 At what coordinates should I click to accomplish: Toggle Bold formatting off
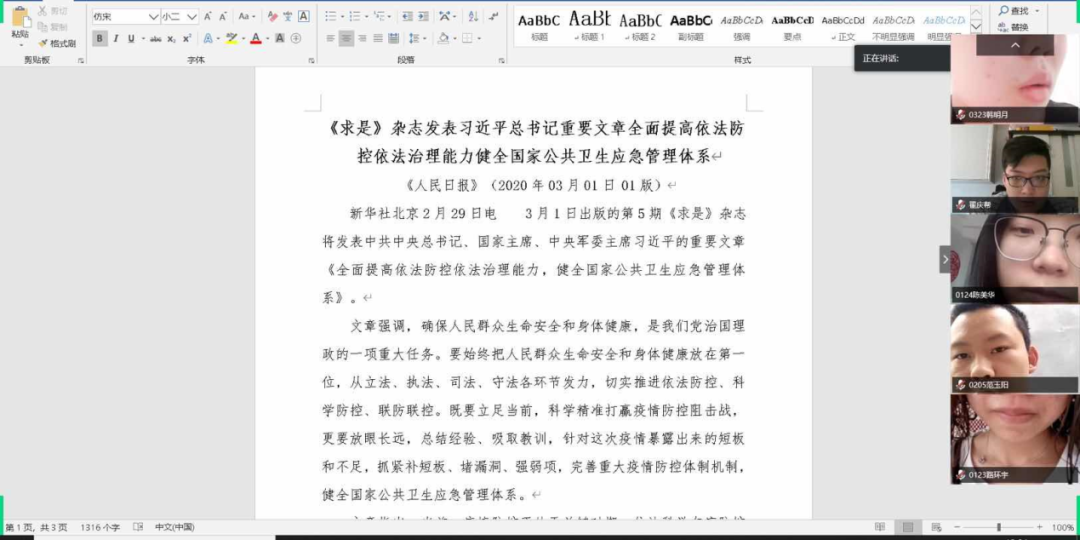point(100,39)
